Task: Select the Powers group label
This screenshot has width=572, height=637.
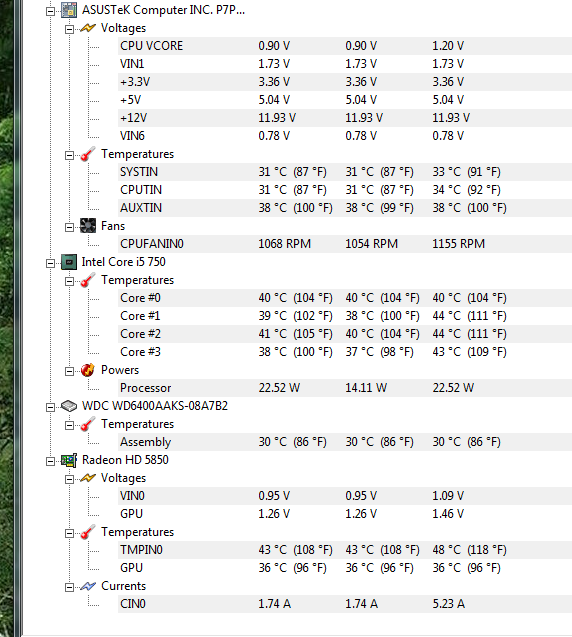Action: pos(120,370)
